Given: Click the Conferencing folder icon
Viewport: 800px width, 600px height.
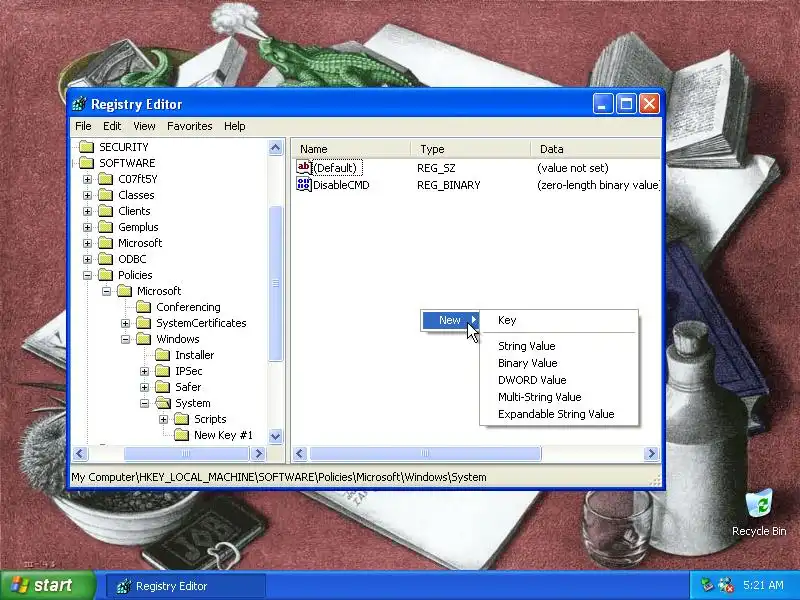Looking at the screenshot, I should (x=144, y=307).
